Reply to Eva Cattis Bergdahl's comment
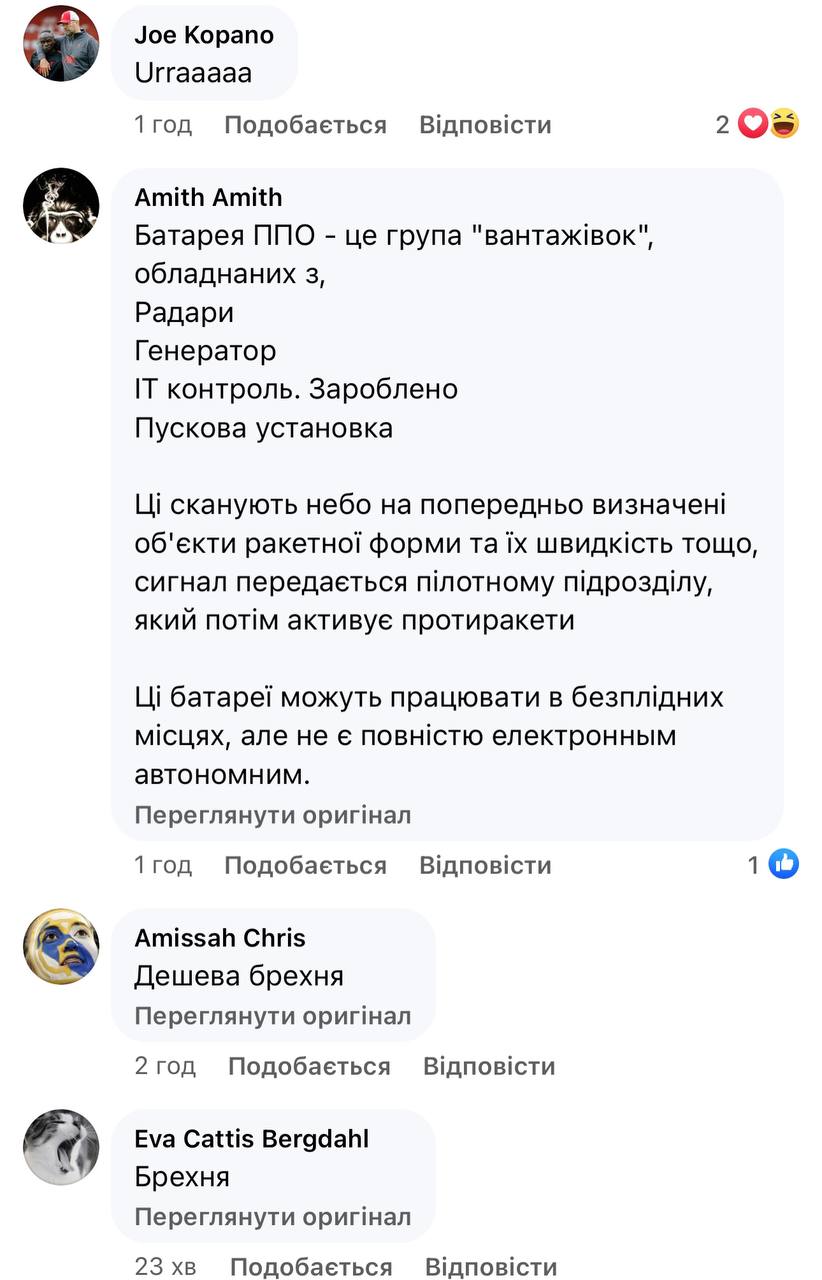 pos(491,1267)
